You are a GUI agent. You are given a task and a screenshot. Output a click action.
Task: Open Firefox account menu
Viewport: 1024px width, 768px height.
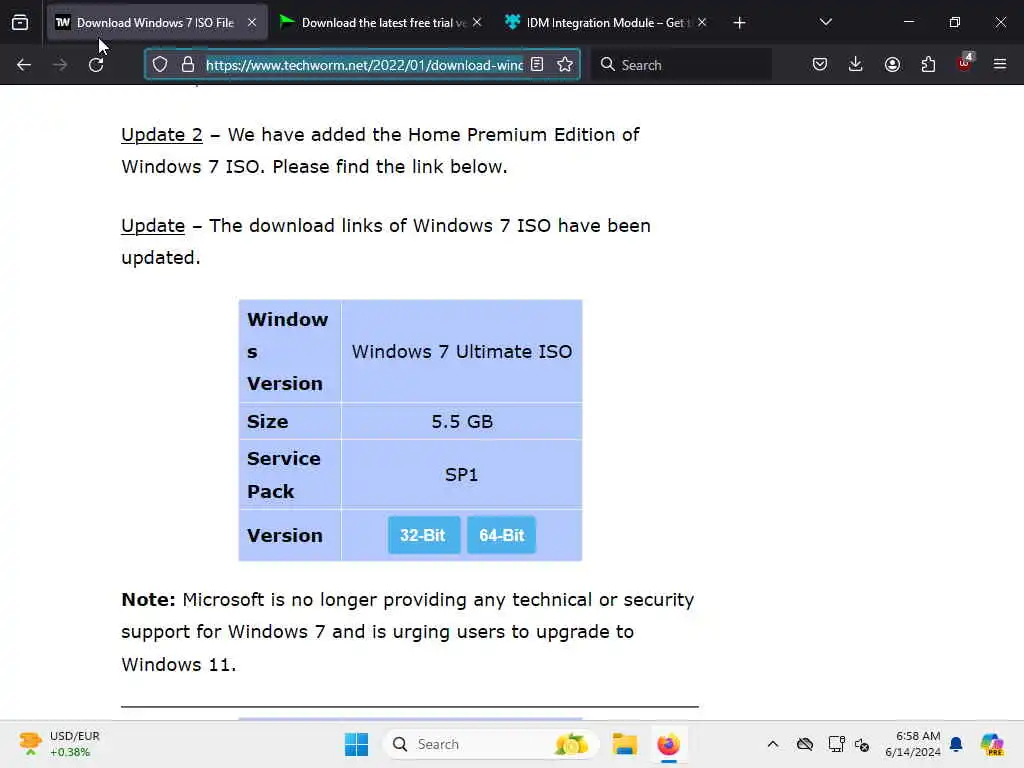(x=892, y=64)
